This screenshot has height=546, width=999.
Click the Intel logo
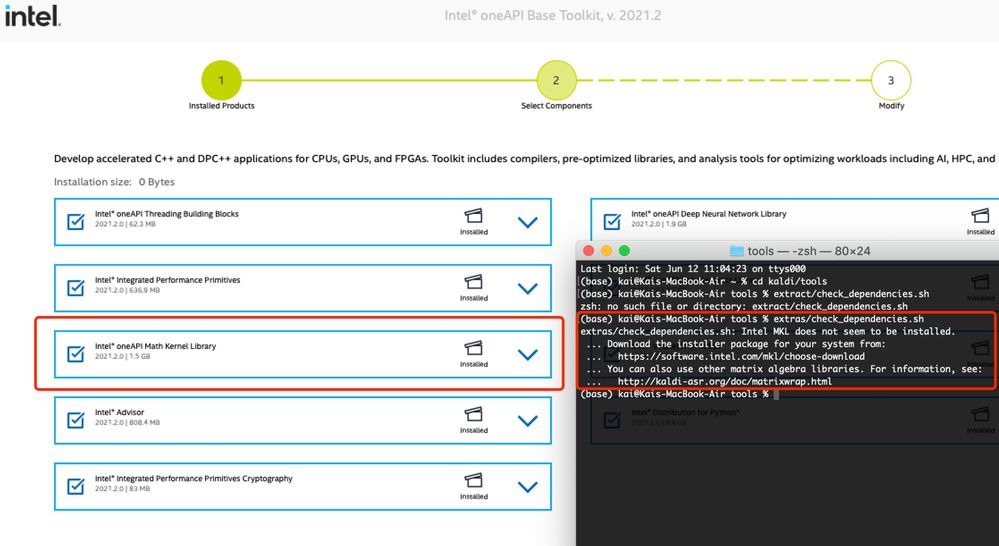tap(33, 16)
